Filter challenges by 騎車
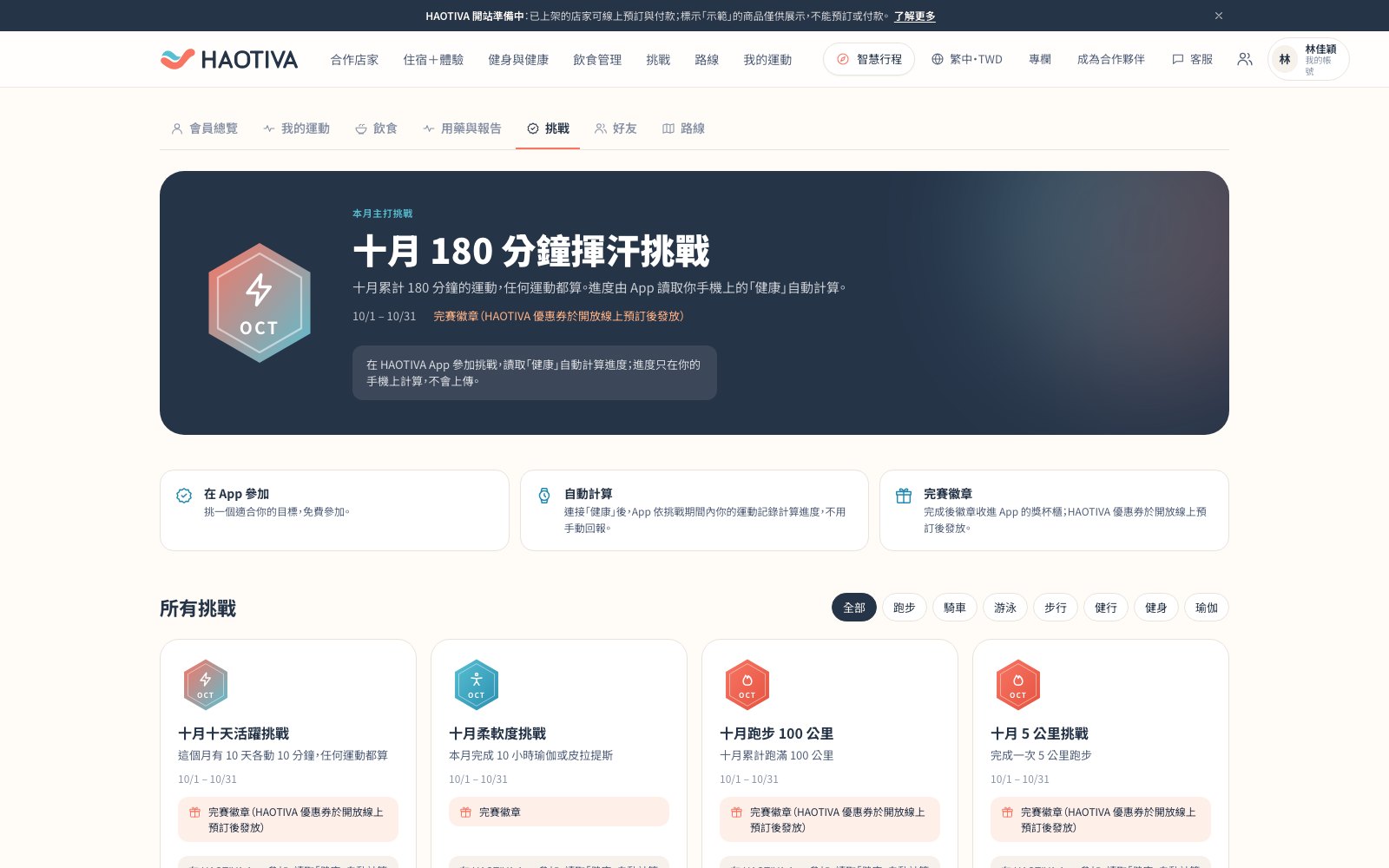Screen dimensions: 1389x868 [x=955, y=608]
